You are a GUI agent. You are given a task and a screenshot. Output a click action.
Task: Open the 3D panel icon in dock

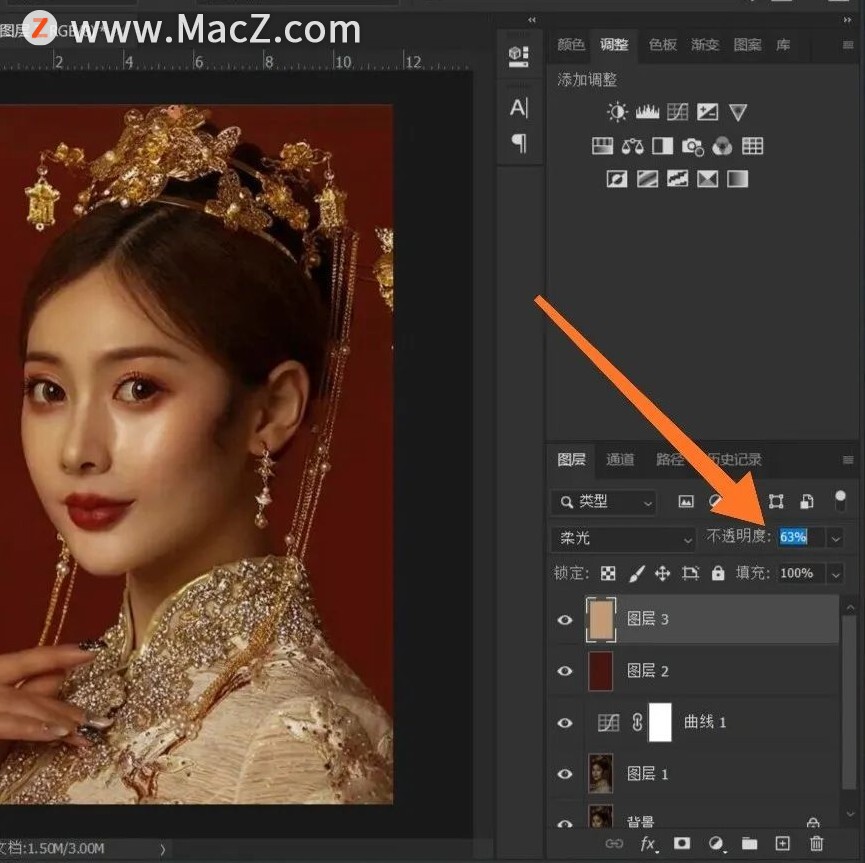point(519,56)
